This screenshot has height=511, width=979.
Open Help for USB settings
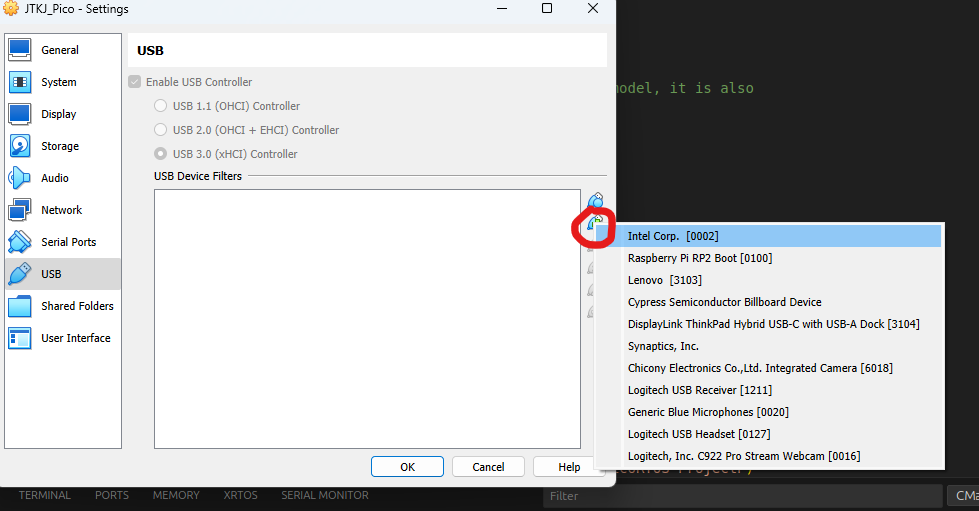click(x=569, y=467)
